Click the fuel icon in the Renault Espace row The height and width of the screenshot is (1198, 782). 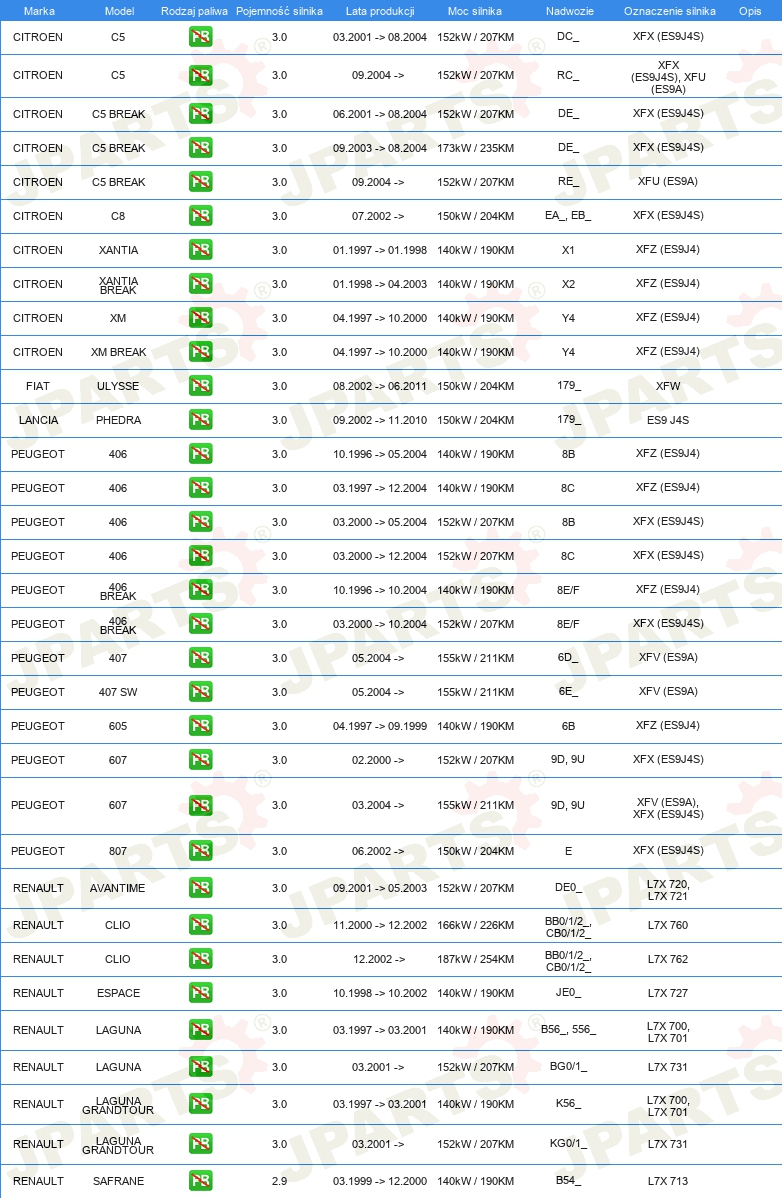pos(201,992)
